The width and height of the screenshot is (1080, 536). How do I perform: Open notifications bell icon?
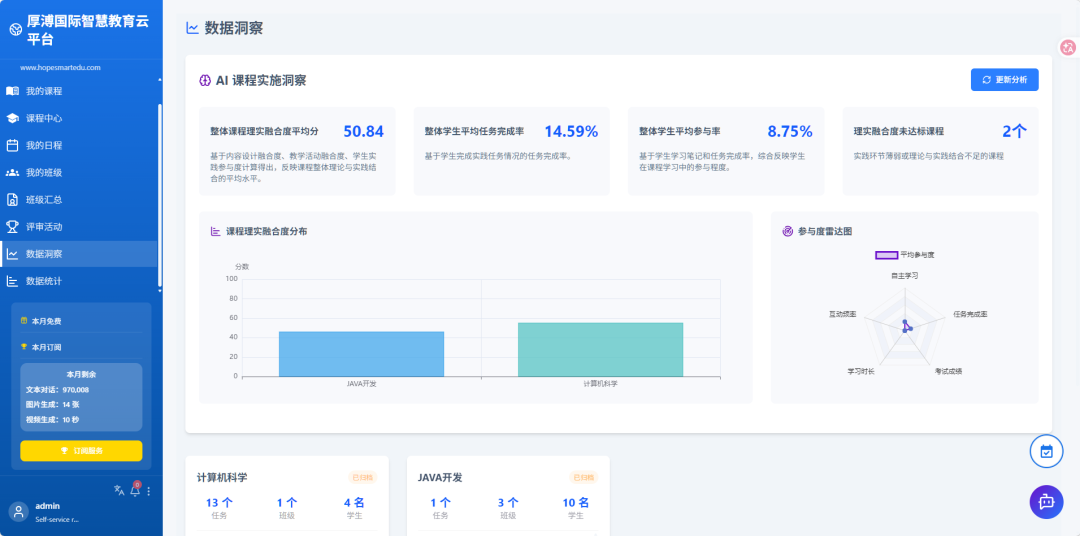[135, 491]
